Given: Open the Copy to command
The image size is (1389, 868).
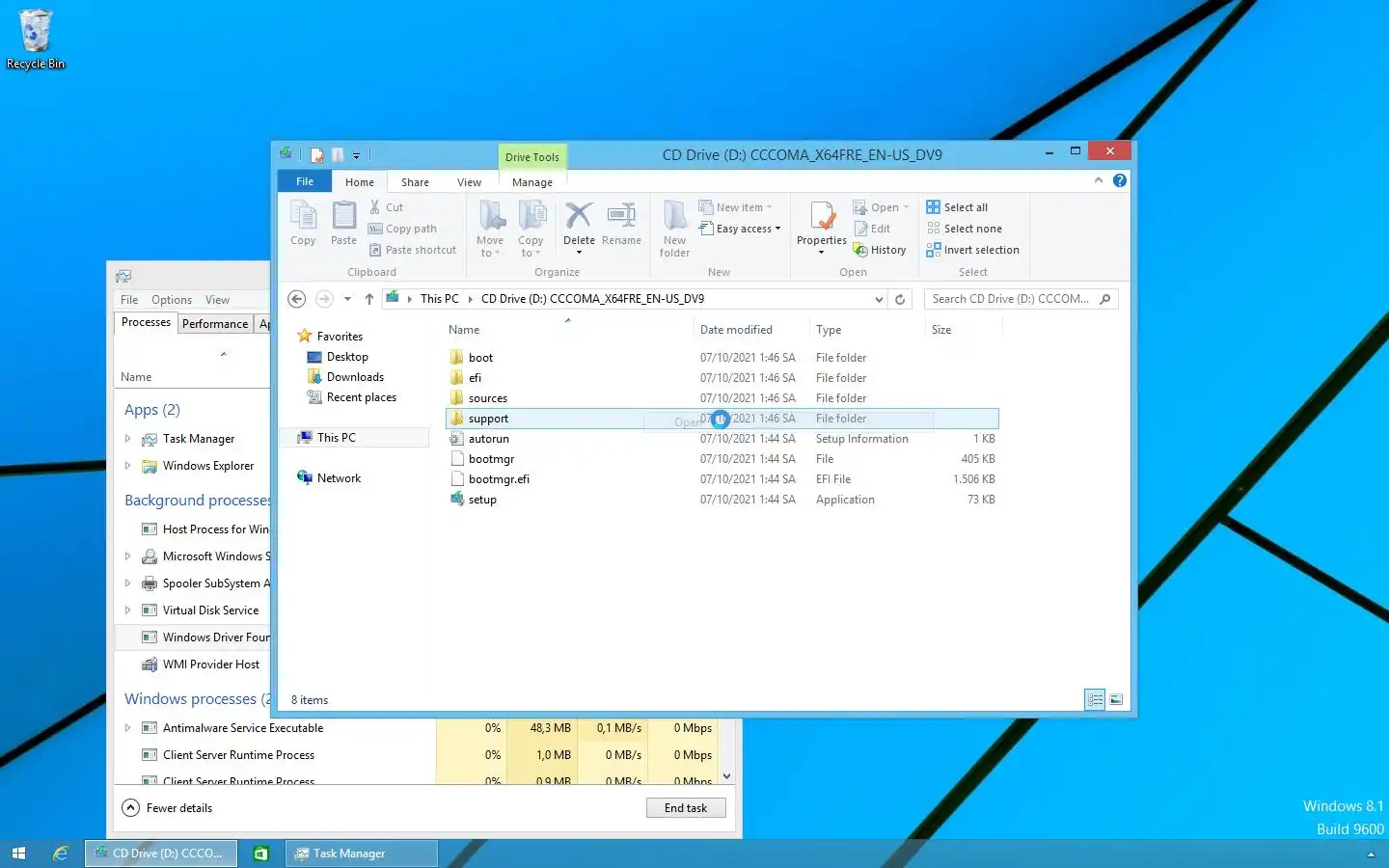Looking at the screenshot, I should (531, 229).
